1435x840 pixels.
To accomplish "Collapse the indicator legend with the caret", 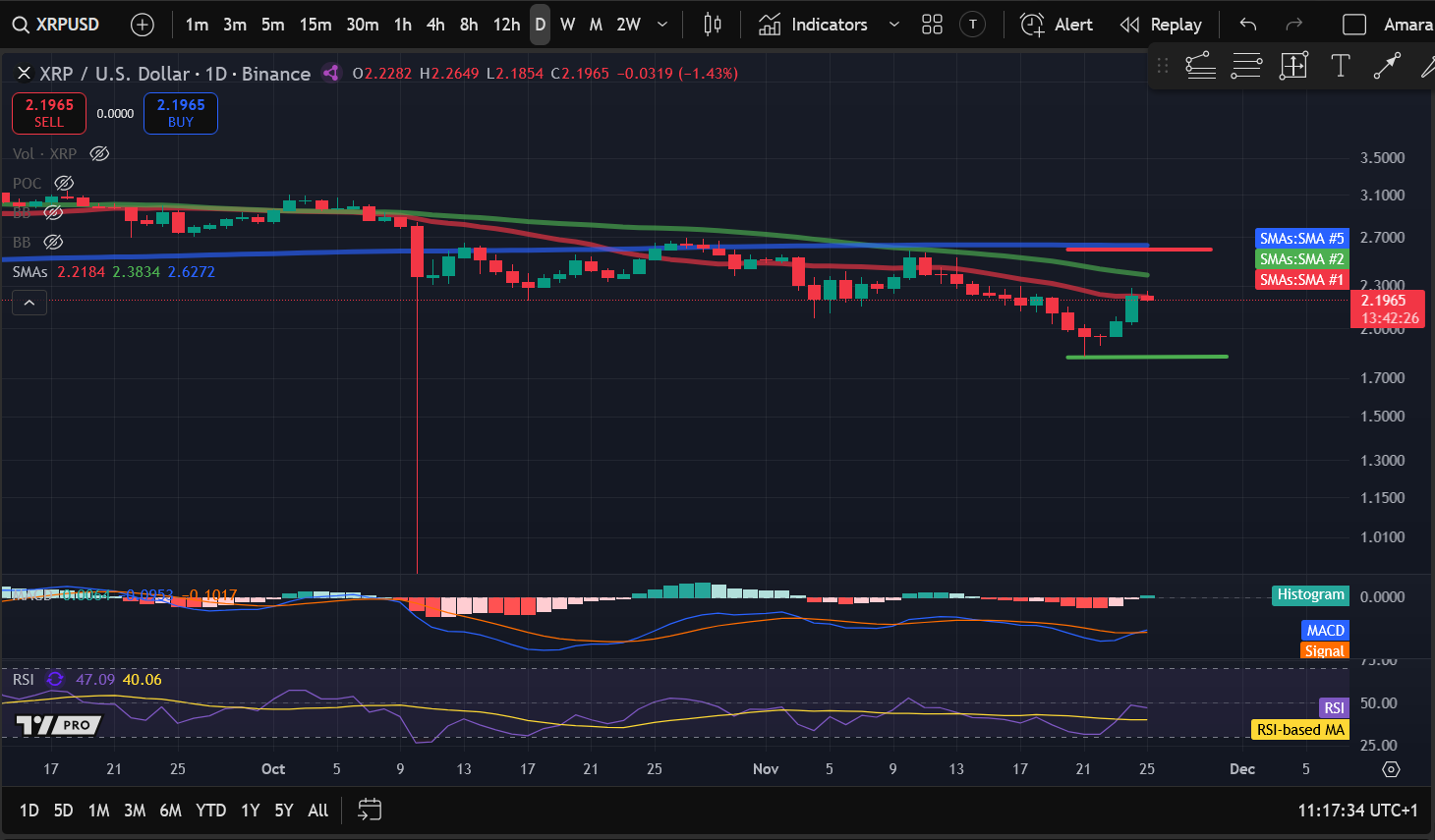I will [29, 302].
